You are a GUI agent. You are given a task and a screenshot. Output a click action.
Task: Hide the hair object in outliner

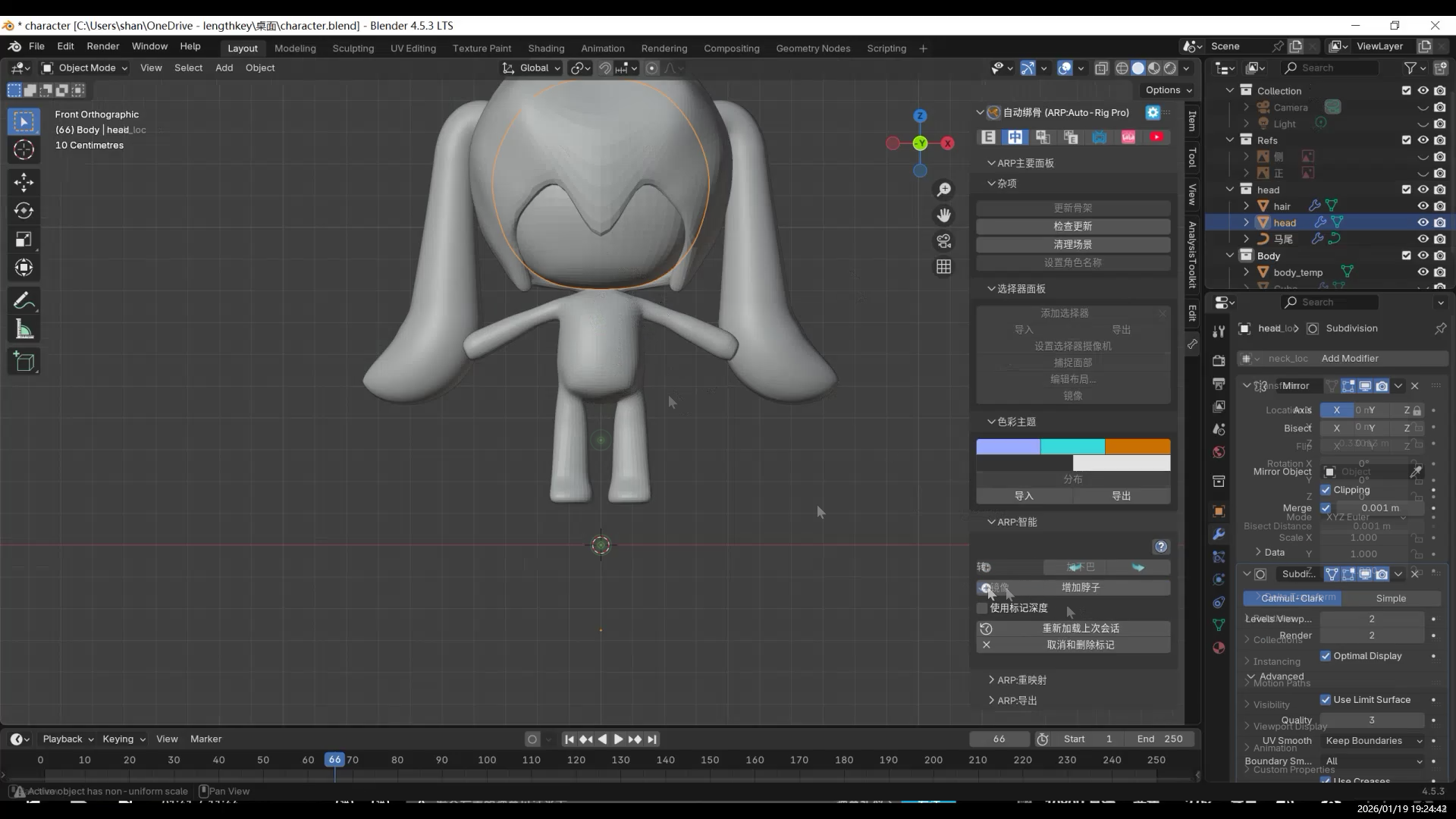click(x=1423, y=206)
